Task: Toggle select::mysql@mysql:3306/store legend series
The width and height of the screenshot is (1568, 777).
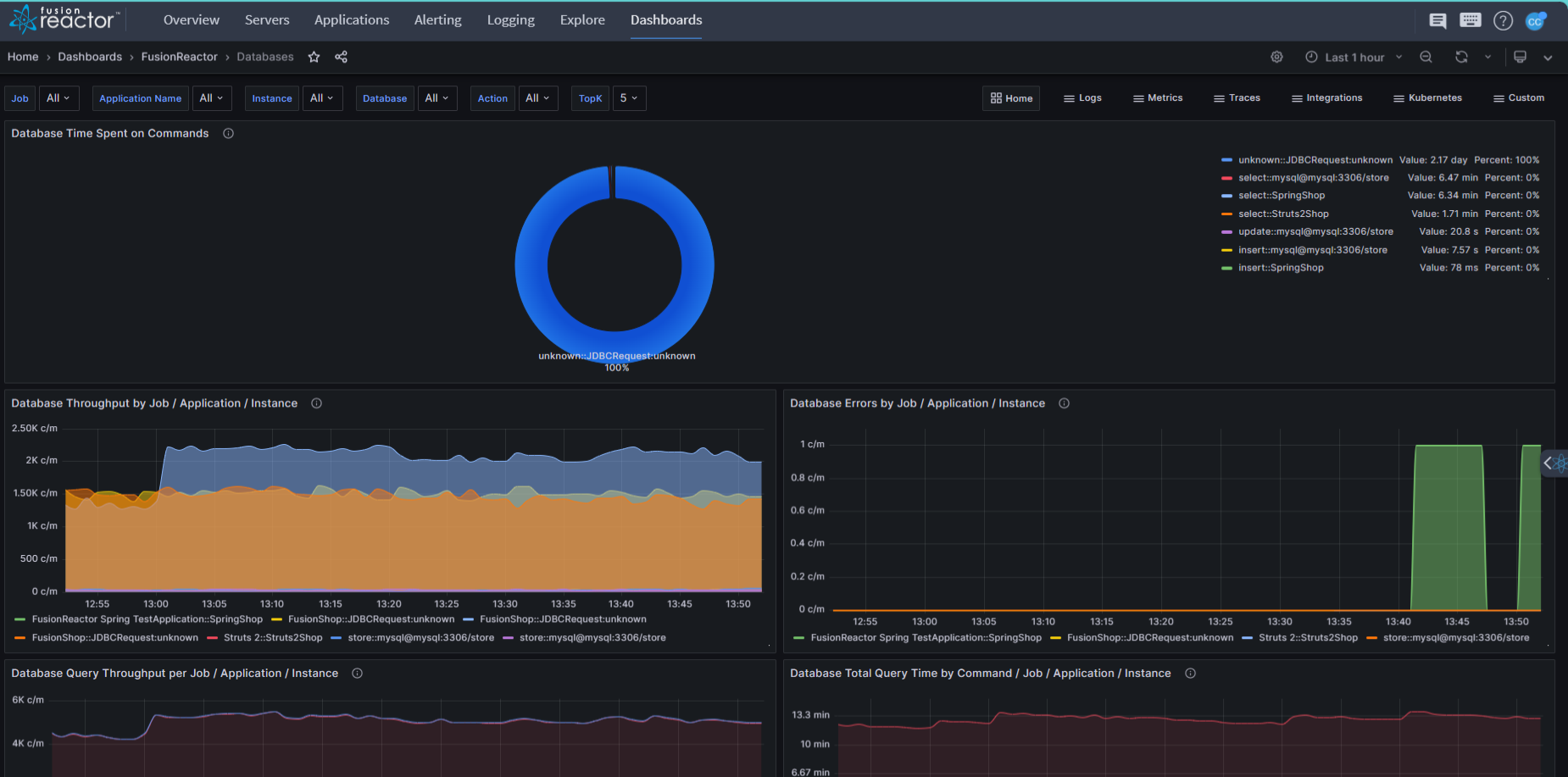Action: (x=1314, y=178)
